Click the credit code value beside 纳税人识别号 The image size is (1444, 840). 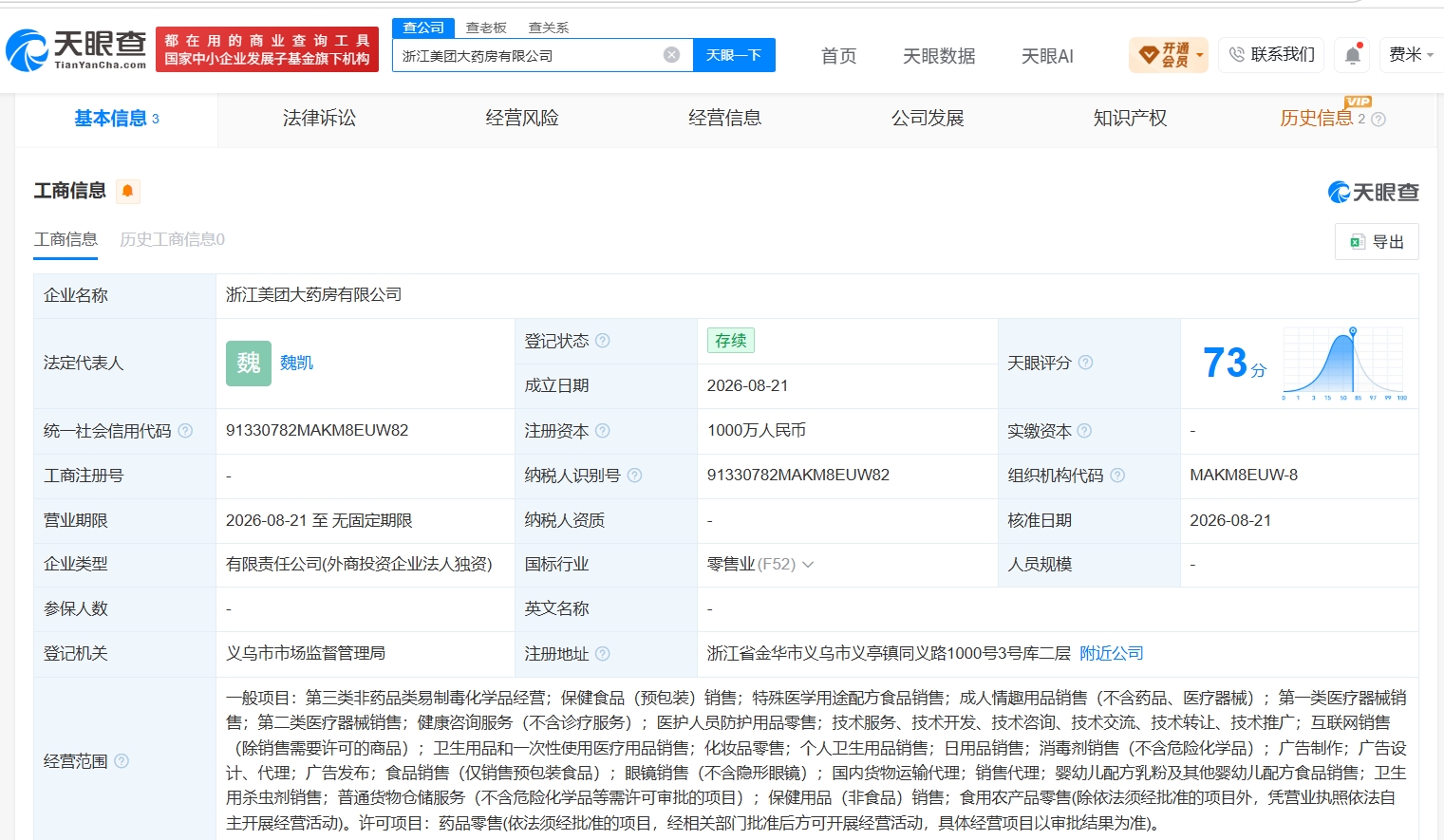pos(798,476)
